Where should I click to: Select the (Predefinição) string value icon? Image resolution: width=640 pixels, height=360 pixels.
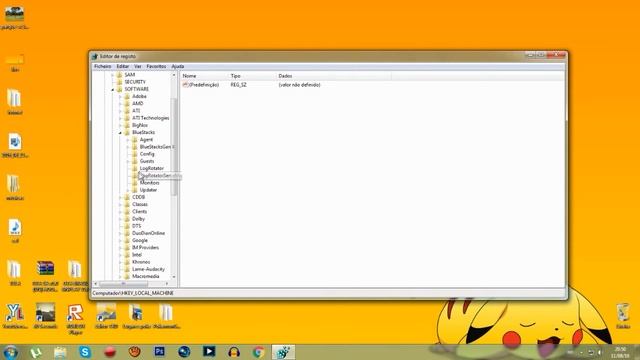(185, 85)
